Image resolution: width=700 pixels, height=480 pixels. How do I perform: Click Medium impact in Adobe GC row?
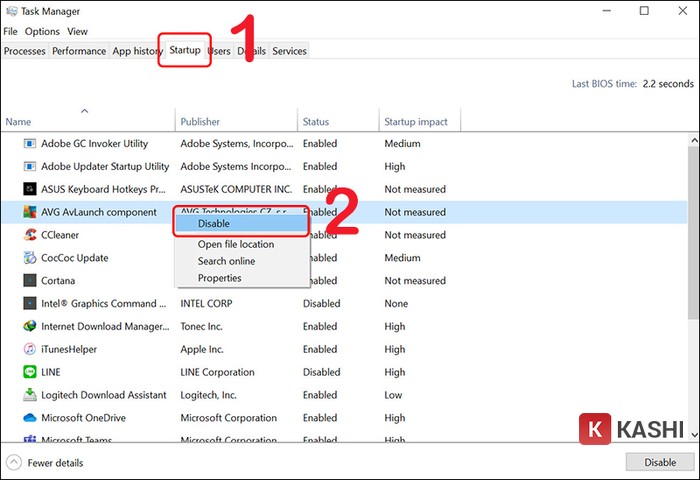tap(402, 144)
